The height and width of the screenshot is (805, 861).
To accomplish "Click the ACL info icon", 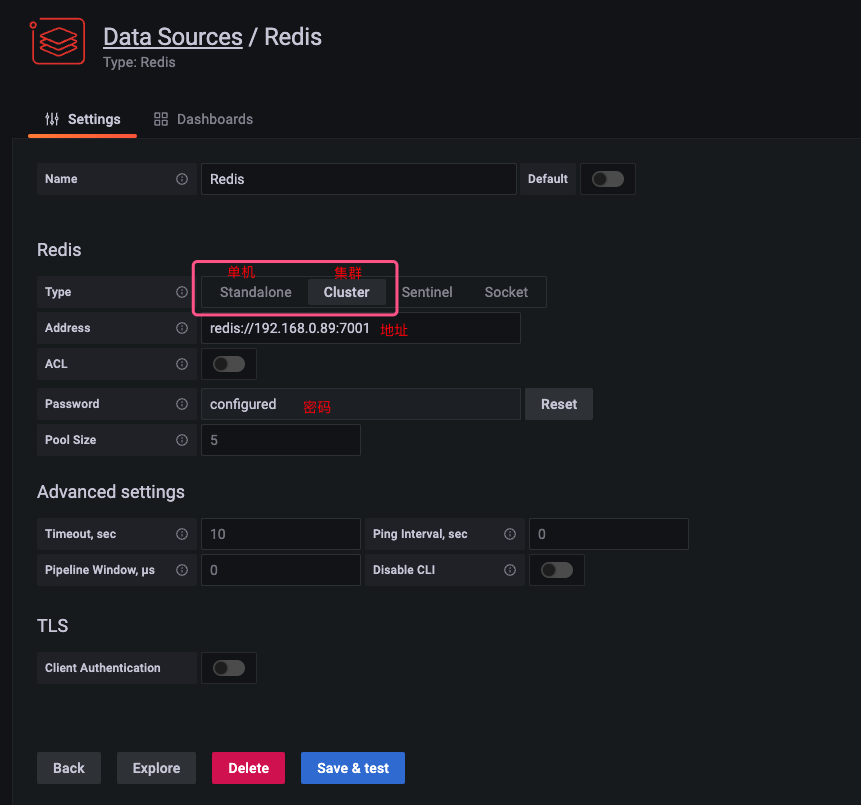I will pos(182,364).
